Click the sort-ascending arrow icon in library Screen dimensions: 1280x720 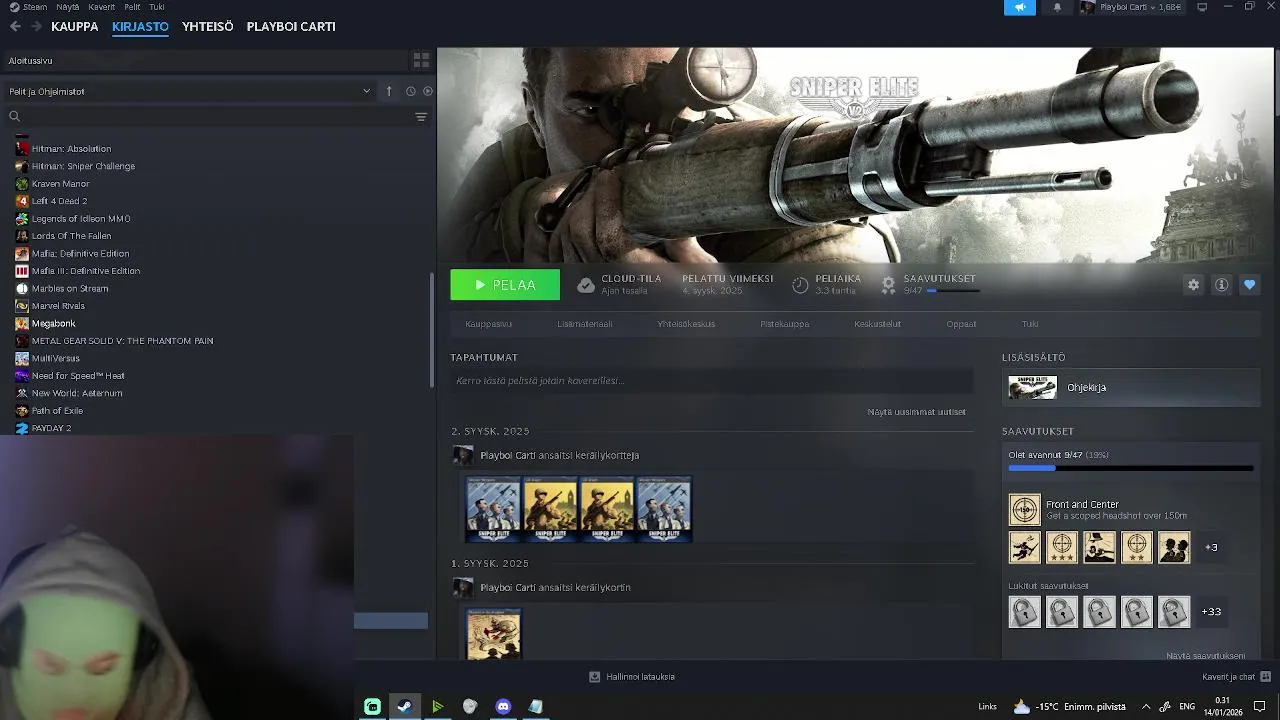click(x=389, y=91)
